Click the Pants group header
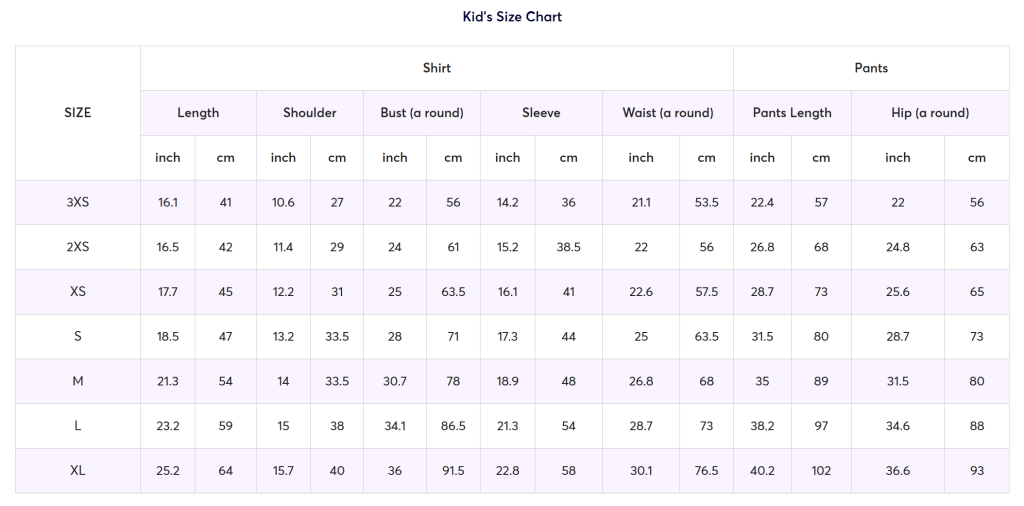This screenshot has width=1024, height=506. pyautogui.click(x=871, y=68)
